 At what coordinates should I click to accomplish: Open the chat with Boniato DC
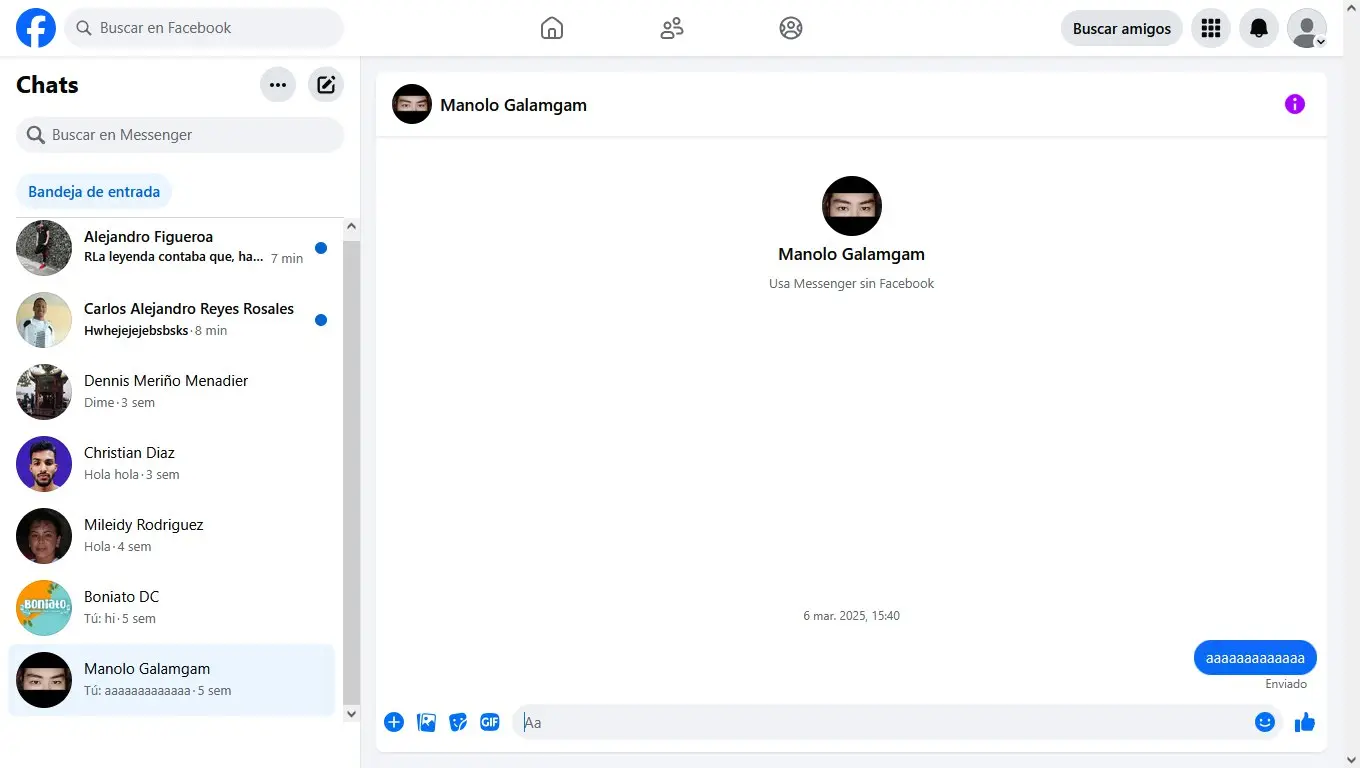(170, 607)
